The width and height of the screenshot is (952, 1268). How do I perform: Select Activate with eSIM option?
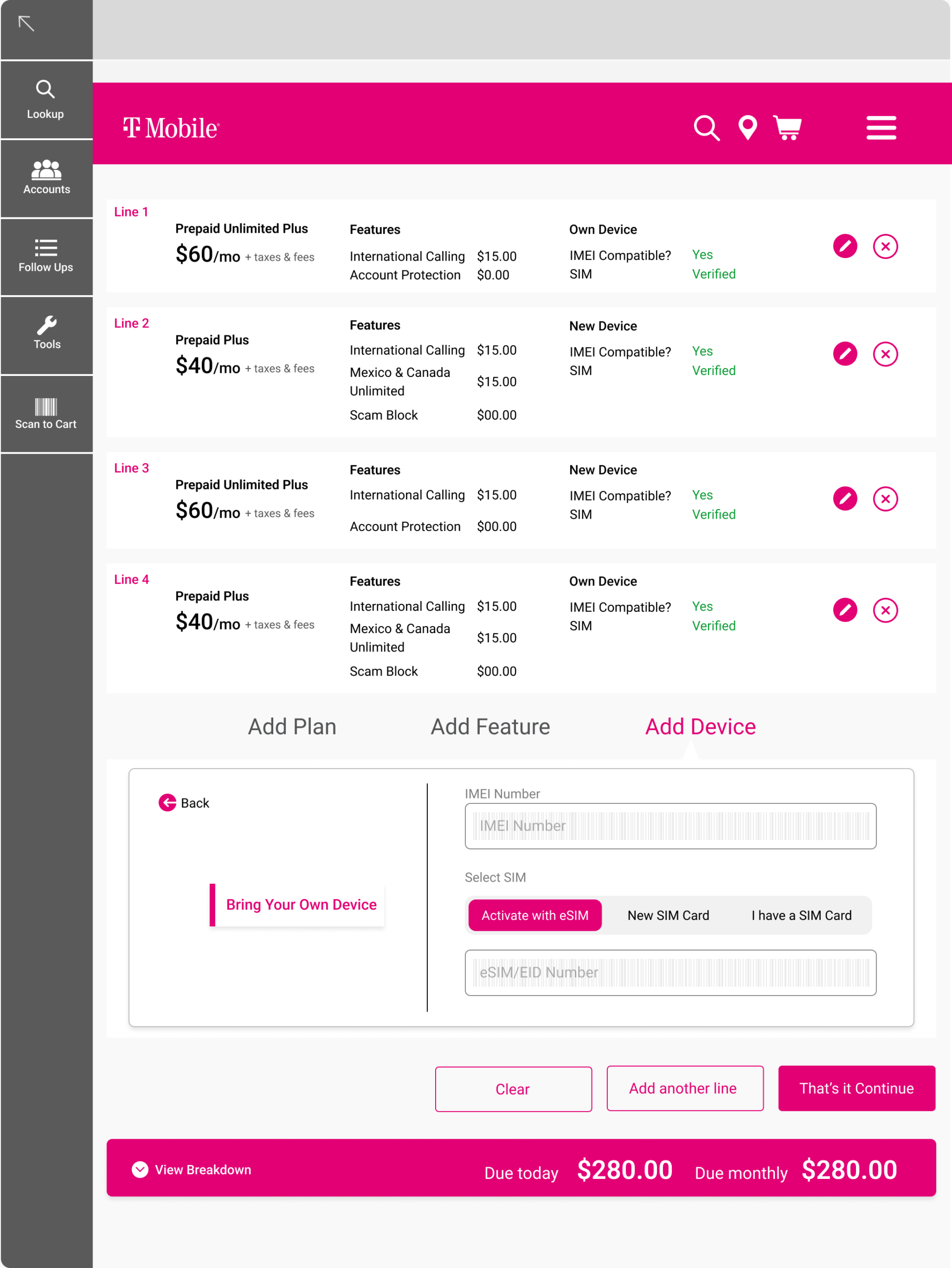535,915
